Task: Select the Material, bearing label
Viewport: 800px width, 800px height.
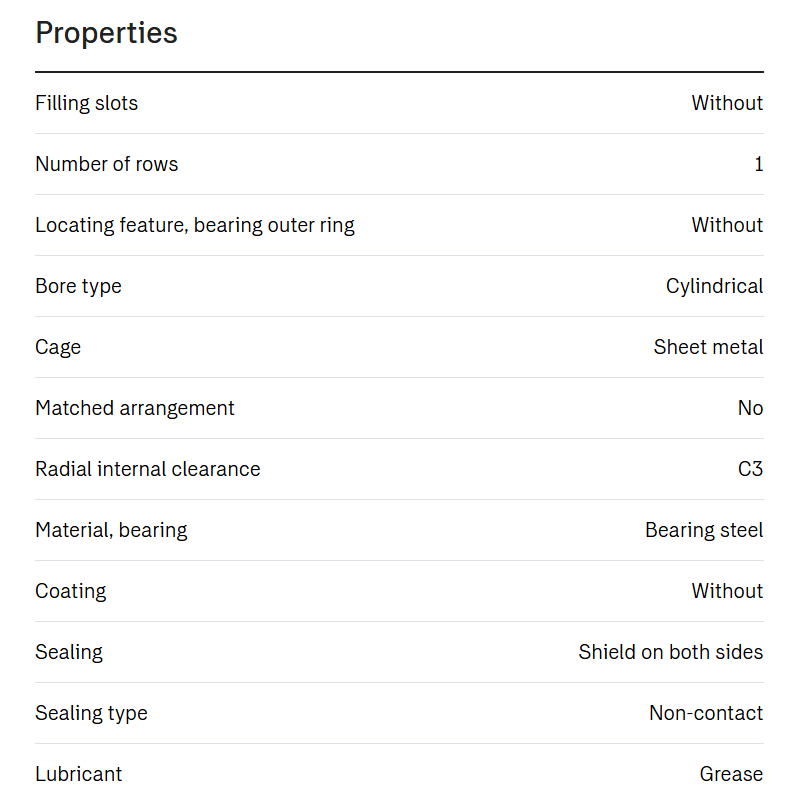Action: click(111, 531)
